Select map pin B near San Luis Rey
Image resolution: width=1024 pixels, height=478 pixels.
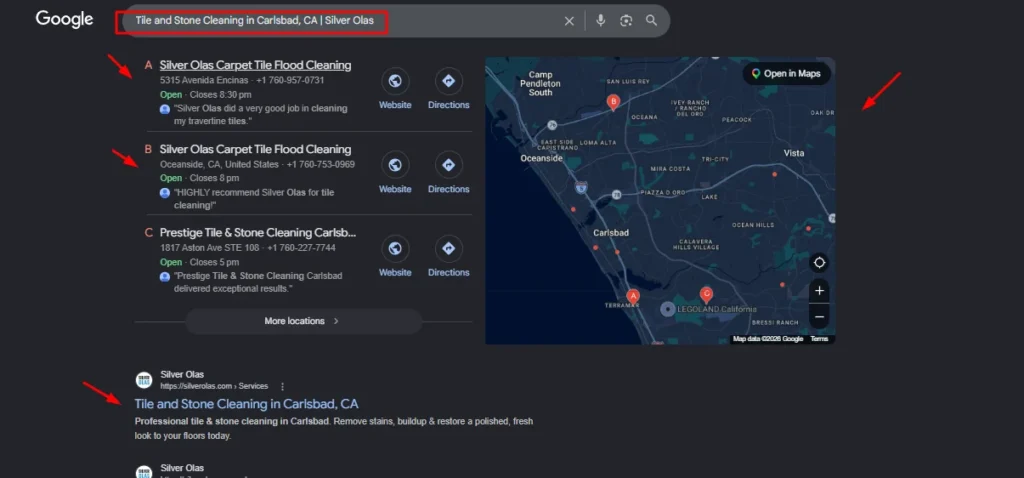tap(613, 102)
